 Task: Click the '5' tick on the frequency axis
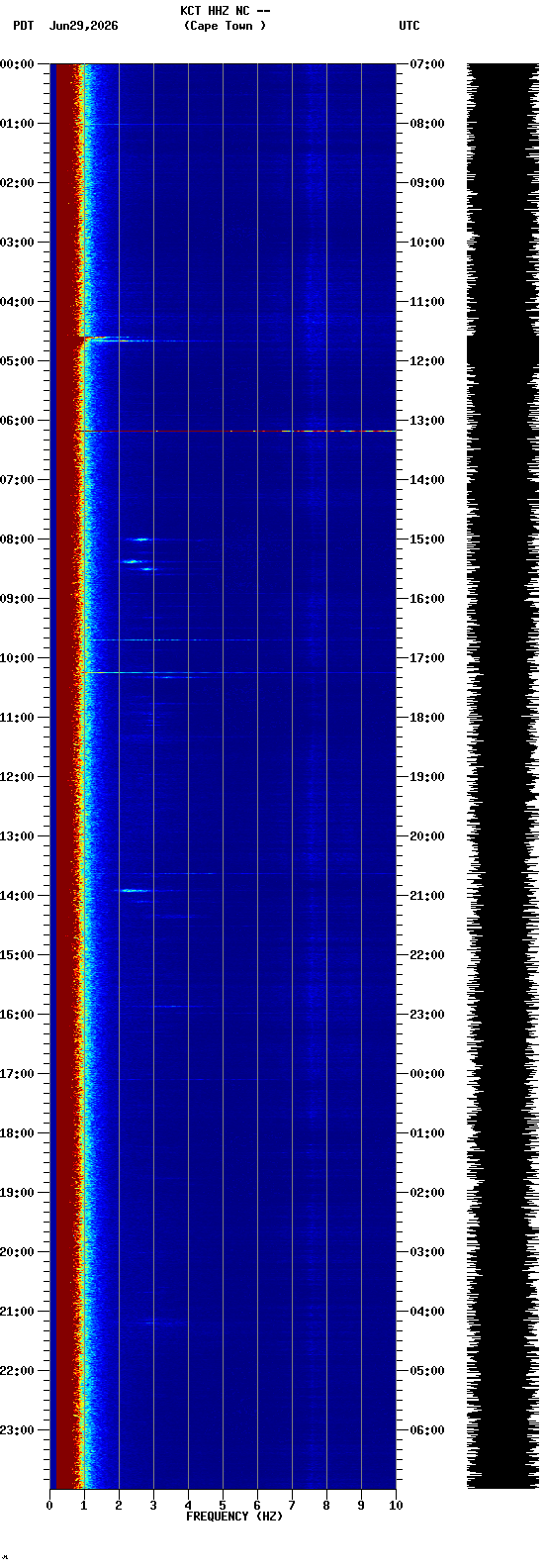[223, 1506]
